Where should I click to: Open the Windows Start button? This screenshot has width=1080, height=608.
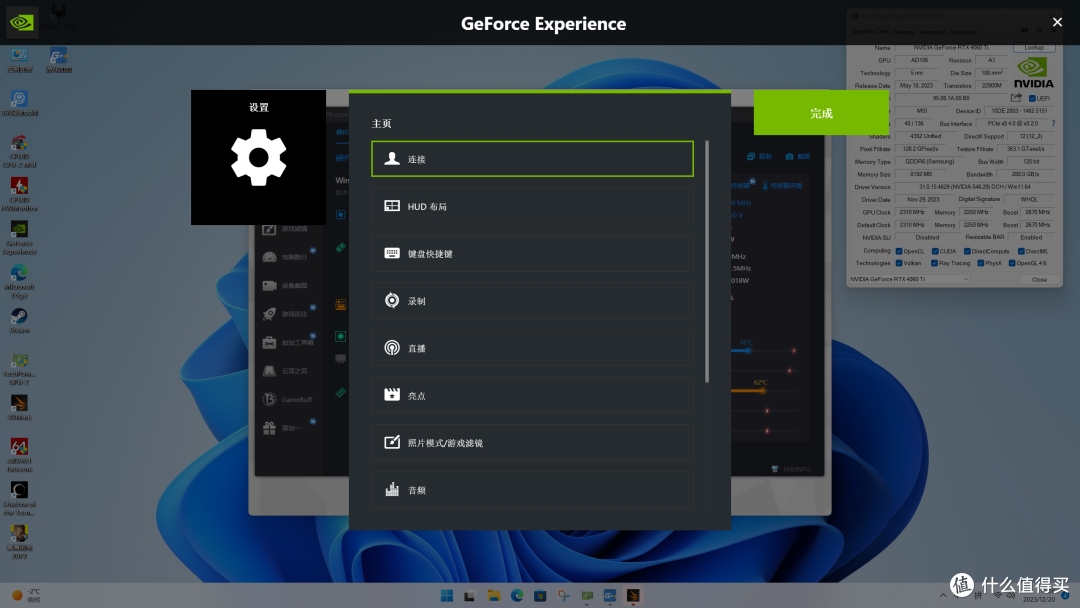pyautogui.click(x=447, y=596)
